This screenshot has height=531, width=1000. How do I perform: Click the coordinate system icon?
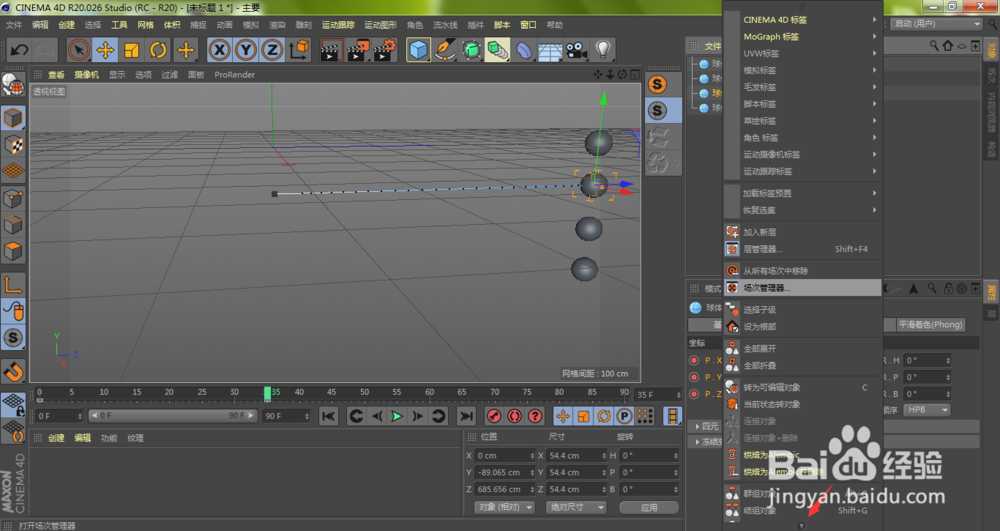298,50
